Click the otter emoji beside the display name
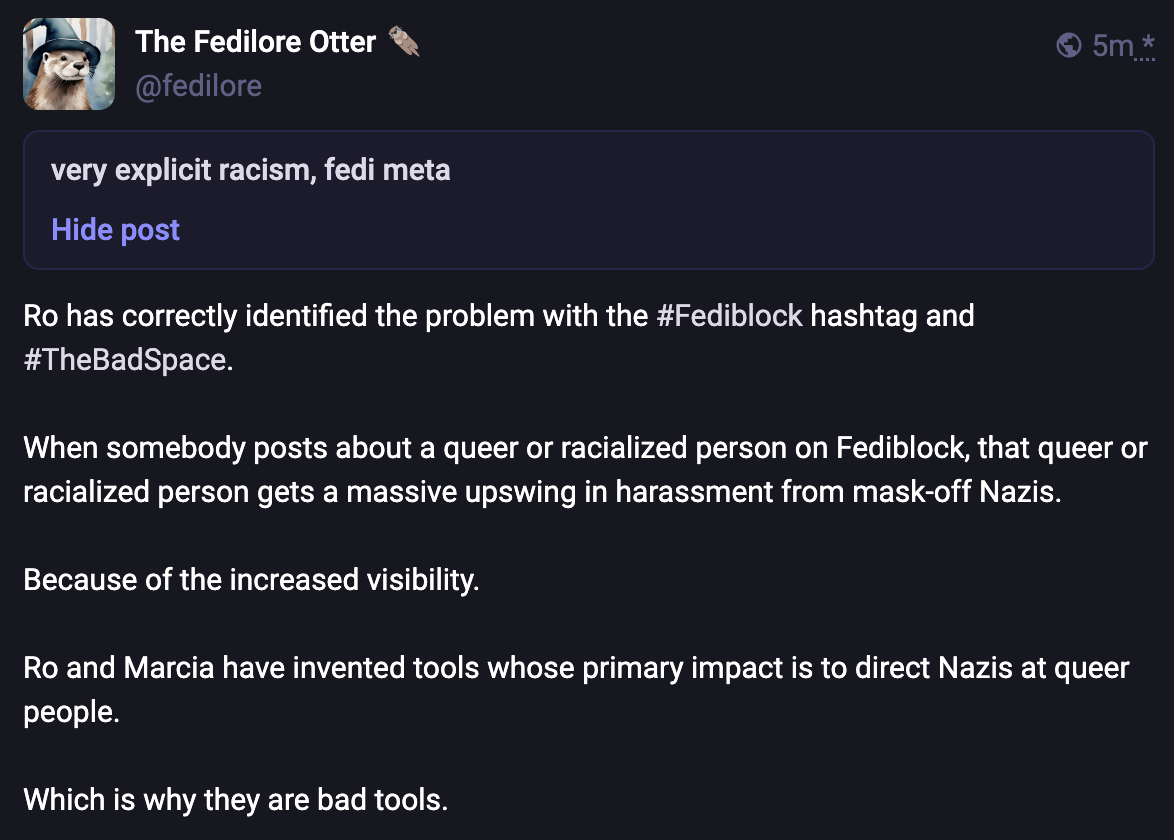Viewport: 1174px width, 840px height. 403,42
